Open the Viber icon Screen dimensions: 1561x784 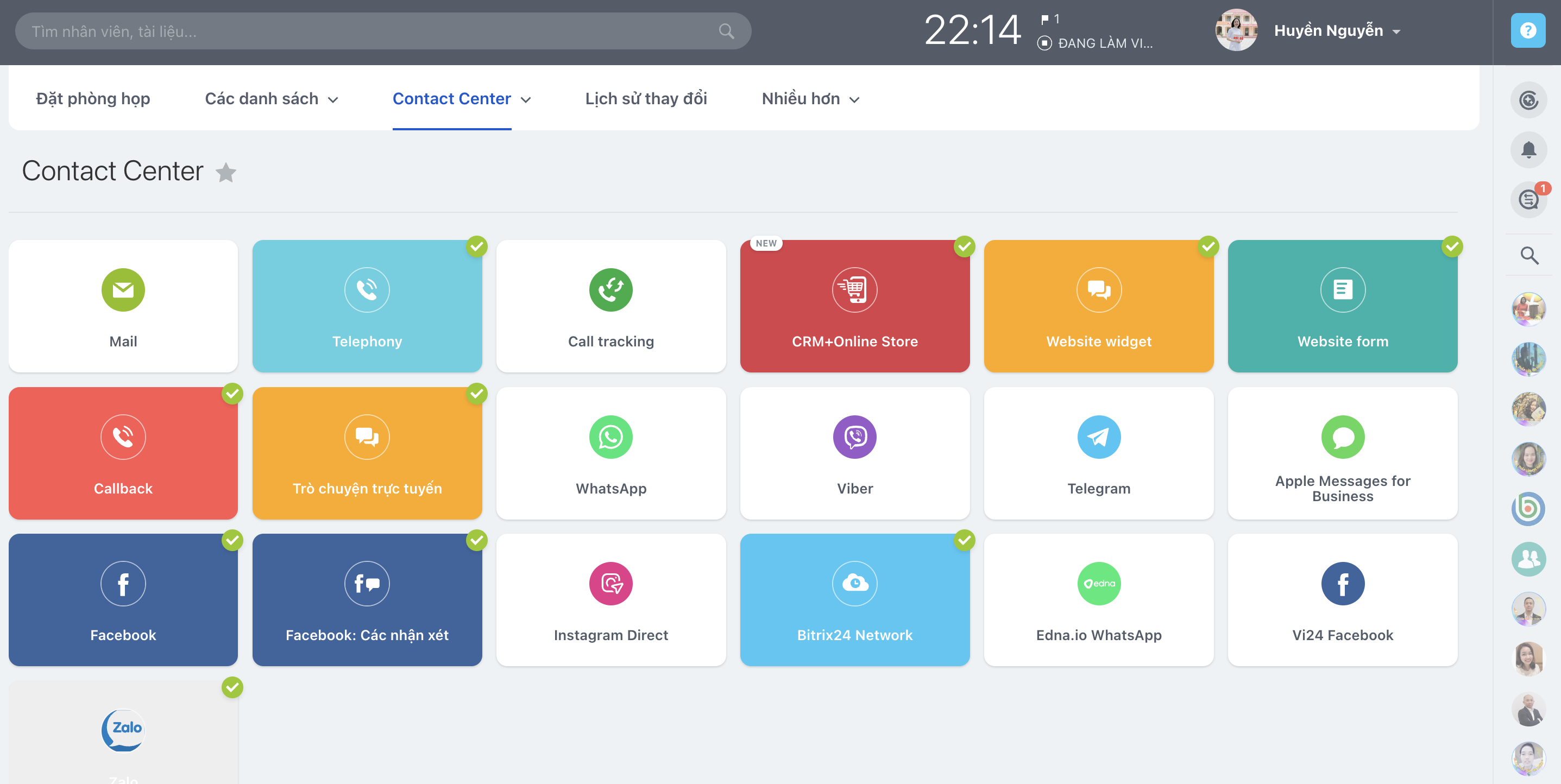point(854,437)
